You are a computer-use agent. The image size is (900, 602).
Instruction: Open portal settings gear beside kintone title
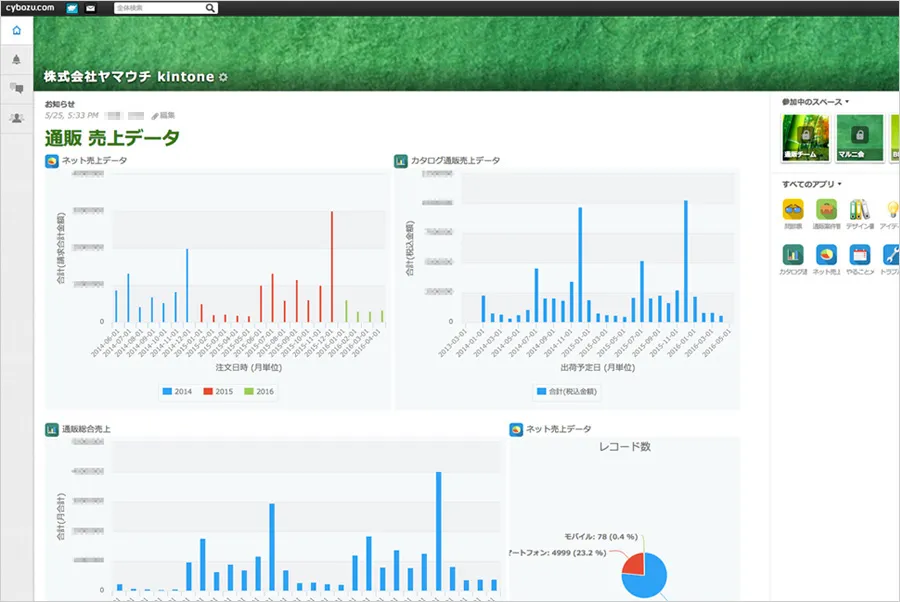[223, 77]
